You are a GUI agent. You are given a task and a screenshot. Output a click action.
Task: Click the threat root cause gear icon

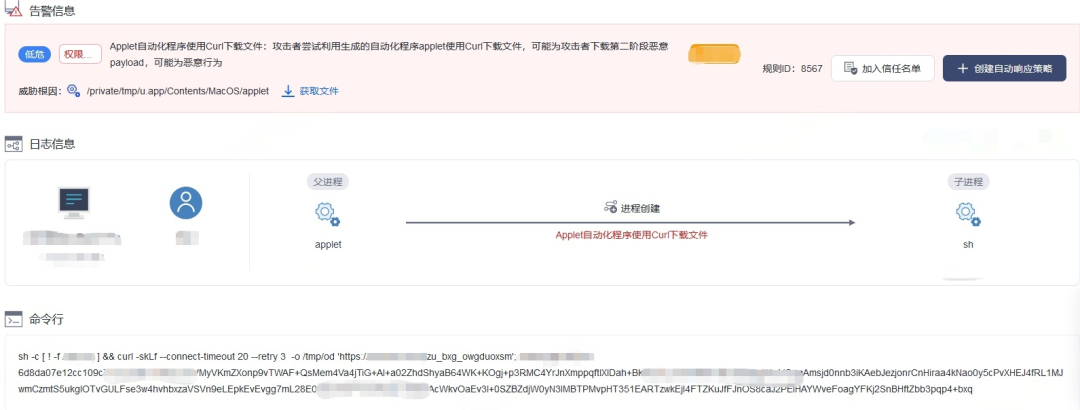click(74, 91)
